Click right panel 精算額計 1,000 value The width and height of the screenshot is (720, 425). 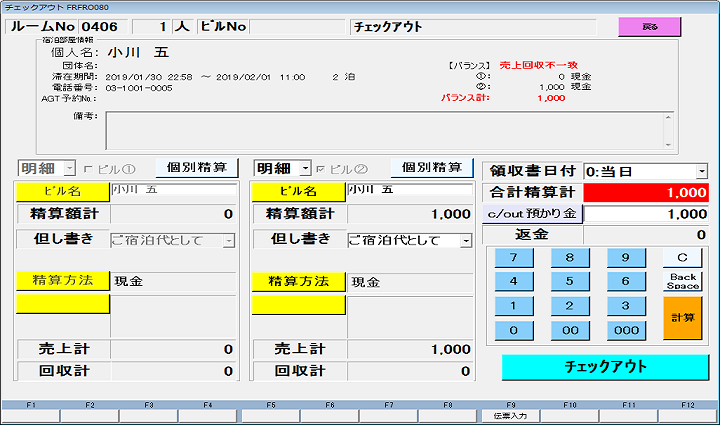(410, 214)
